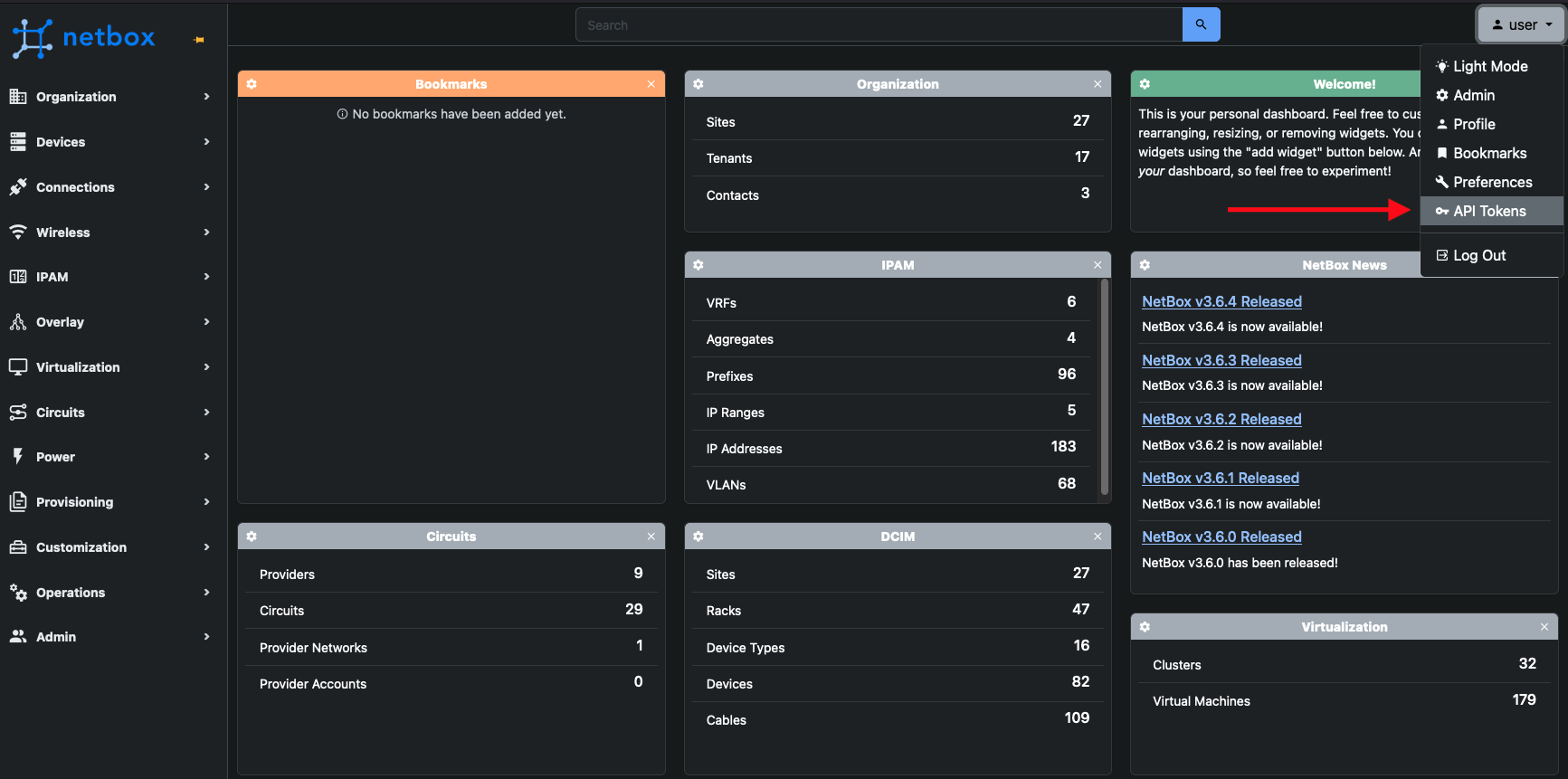Expand the Virtualization chevron in sidebar
Image resolution: width=1568 pixels, height=779 pixels.
coord(206,367)
